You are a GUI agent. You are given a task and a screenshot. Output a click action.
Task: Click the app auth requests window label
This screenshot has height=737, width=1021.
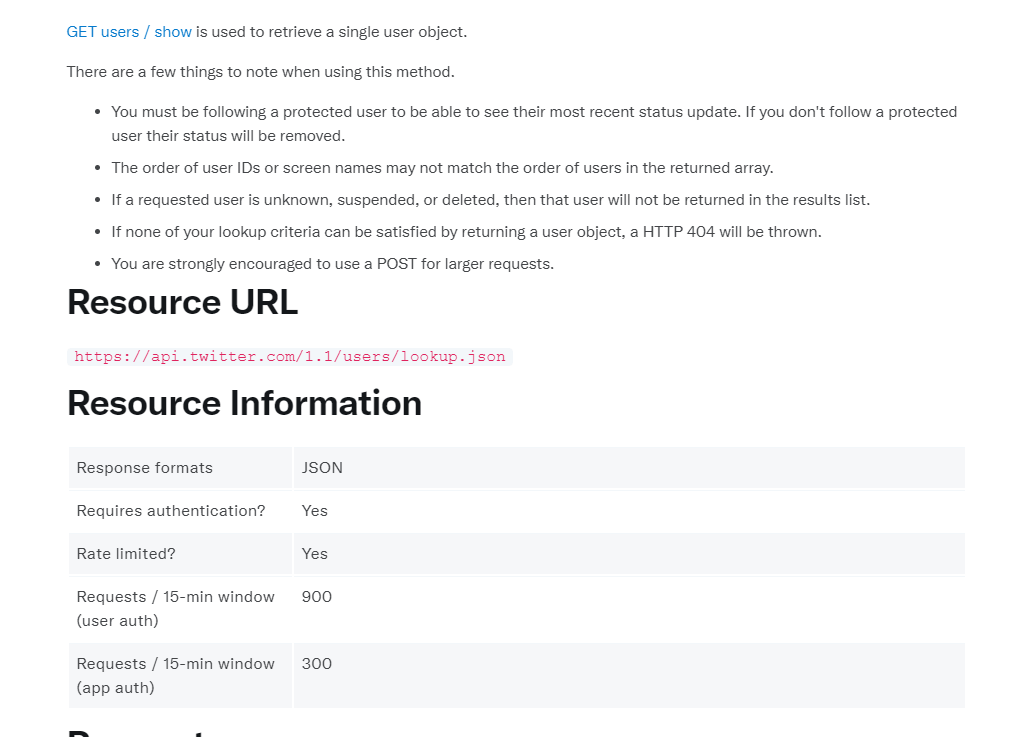175,675
